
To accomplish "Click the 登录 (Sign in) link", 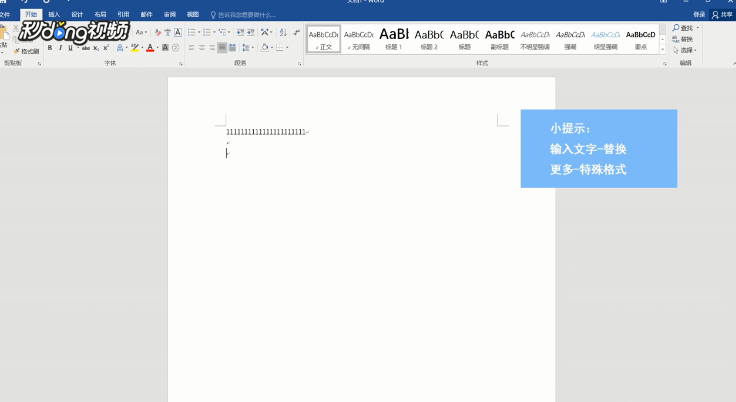I will pos(699,15).
